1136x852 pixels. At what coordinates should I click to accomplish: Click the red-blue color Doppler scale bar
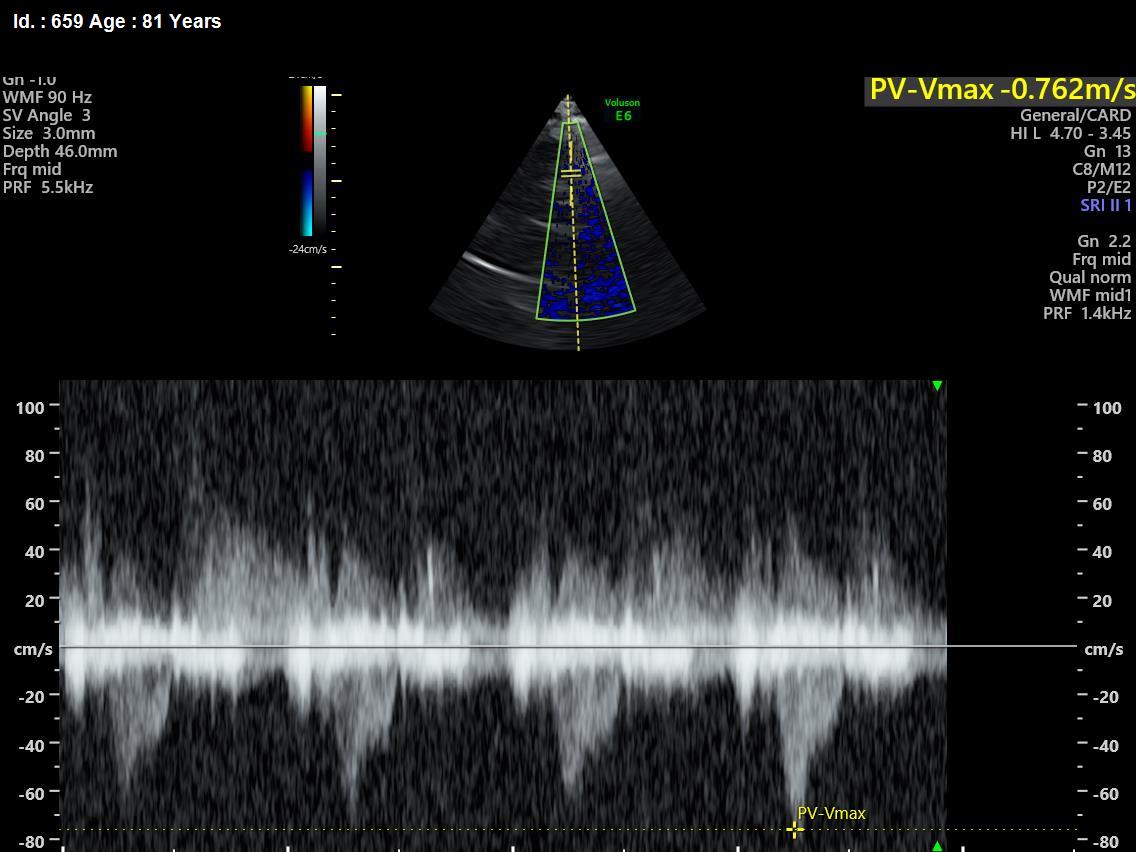click(x=307, y=161)
